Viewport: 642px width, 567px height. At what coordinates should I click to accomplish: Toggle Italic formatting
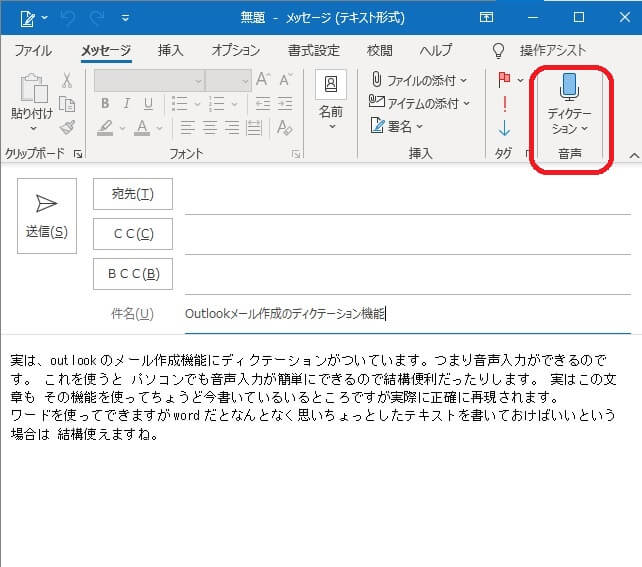tap(127, 104)
